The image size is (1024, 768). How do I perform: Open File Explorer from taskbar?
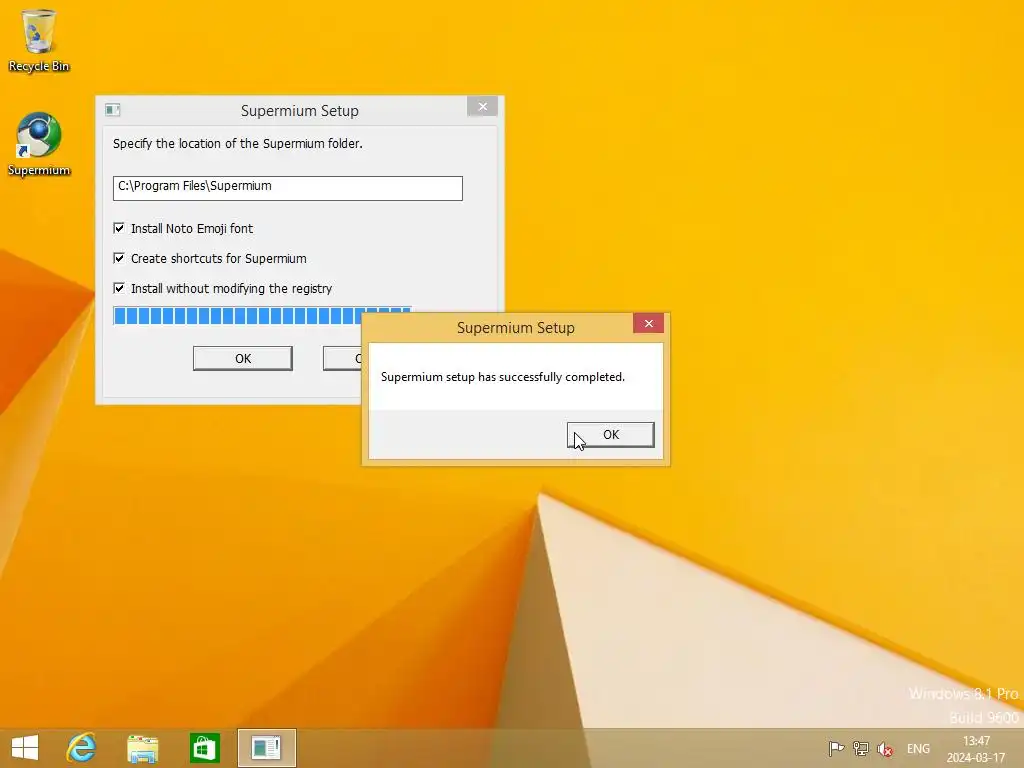click(142, 748)
